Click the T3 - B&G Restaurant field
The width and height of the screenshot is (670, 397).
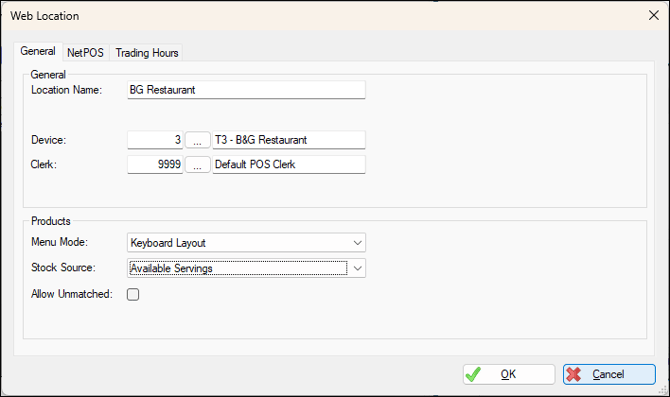289,140
